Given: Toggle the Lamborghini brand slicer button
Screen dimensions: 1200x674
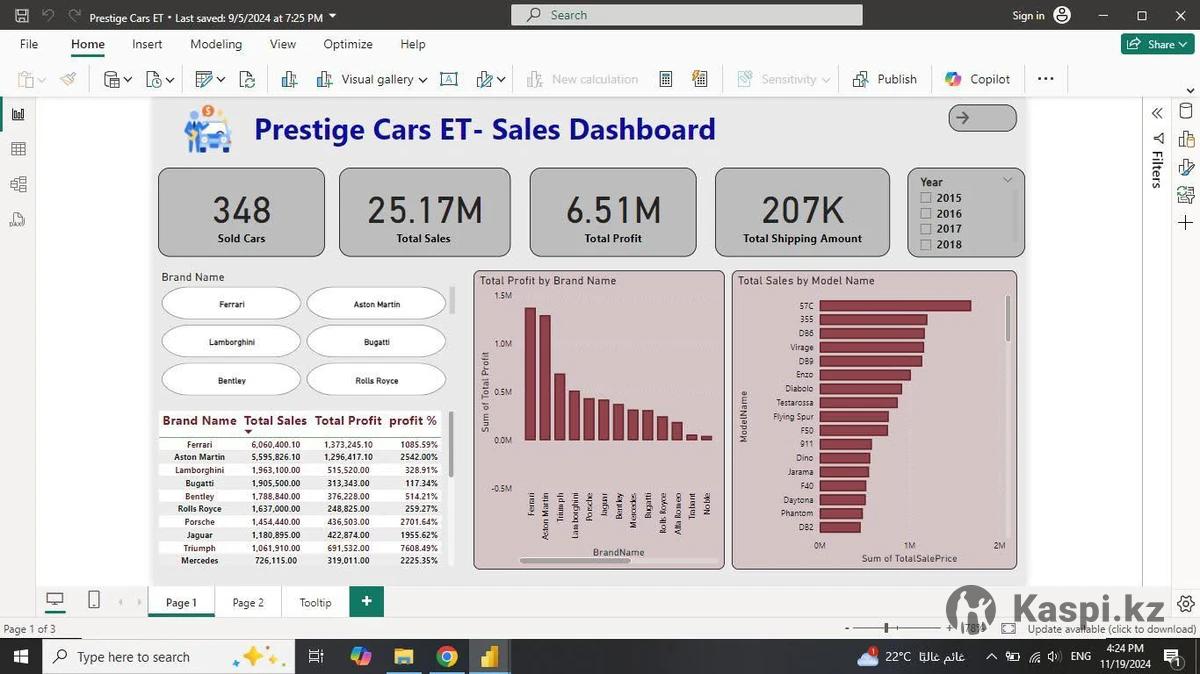Looking at the screenshot, I should 231,342.
